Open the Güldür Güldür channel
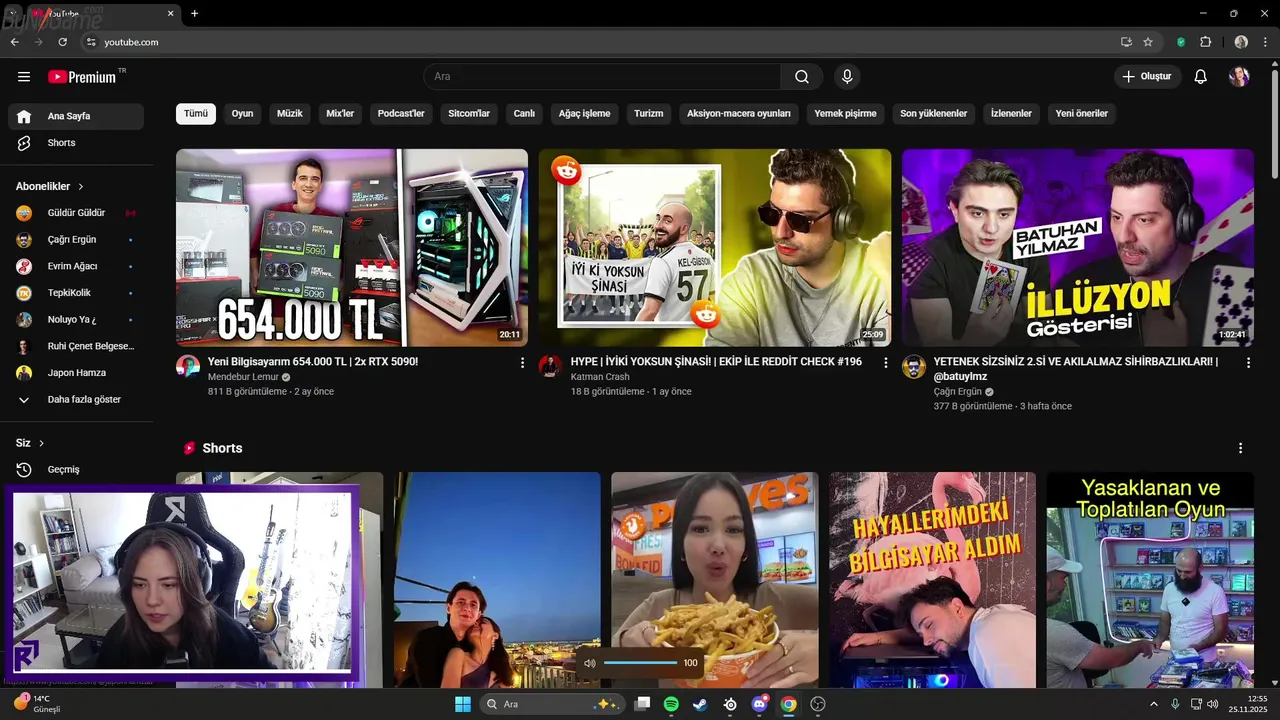 [x=76, y=213]
